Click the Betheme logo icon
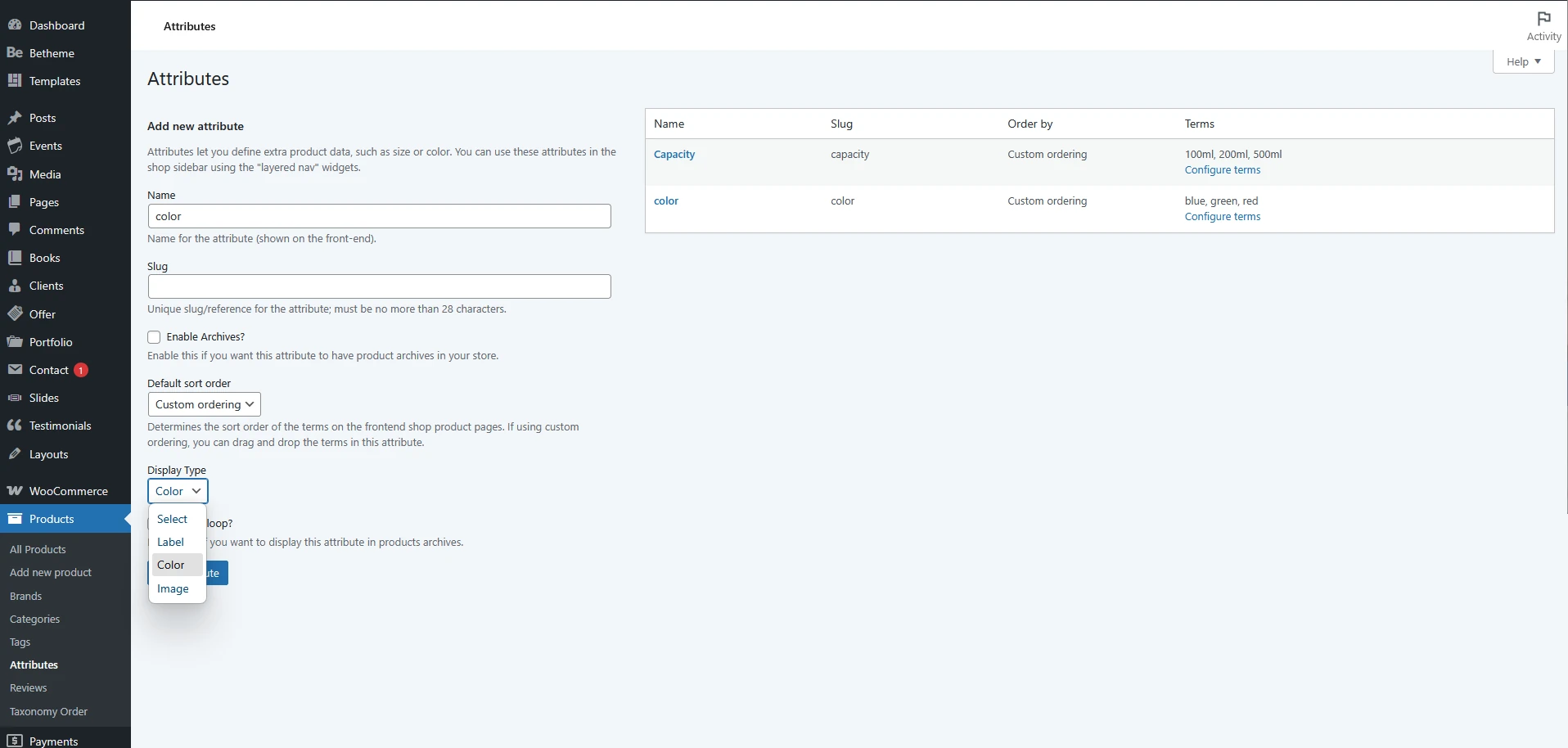The height and width of the screenshot is (748, 1568). tap(15, 52)
